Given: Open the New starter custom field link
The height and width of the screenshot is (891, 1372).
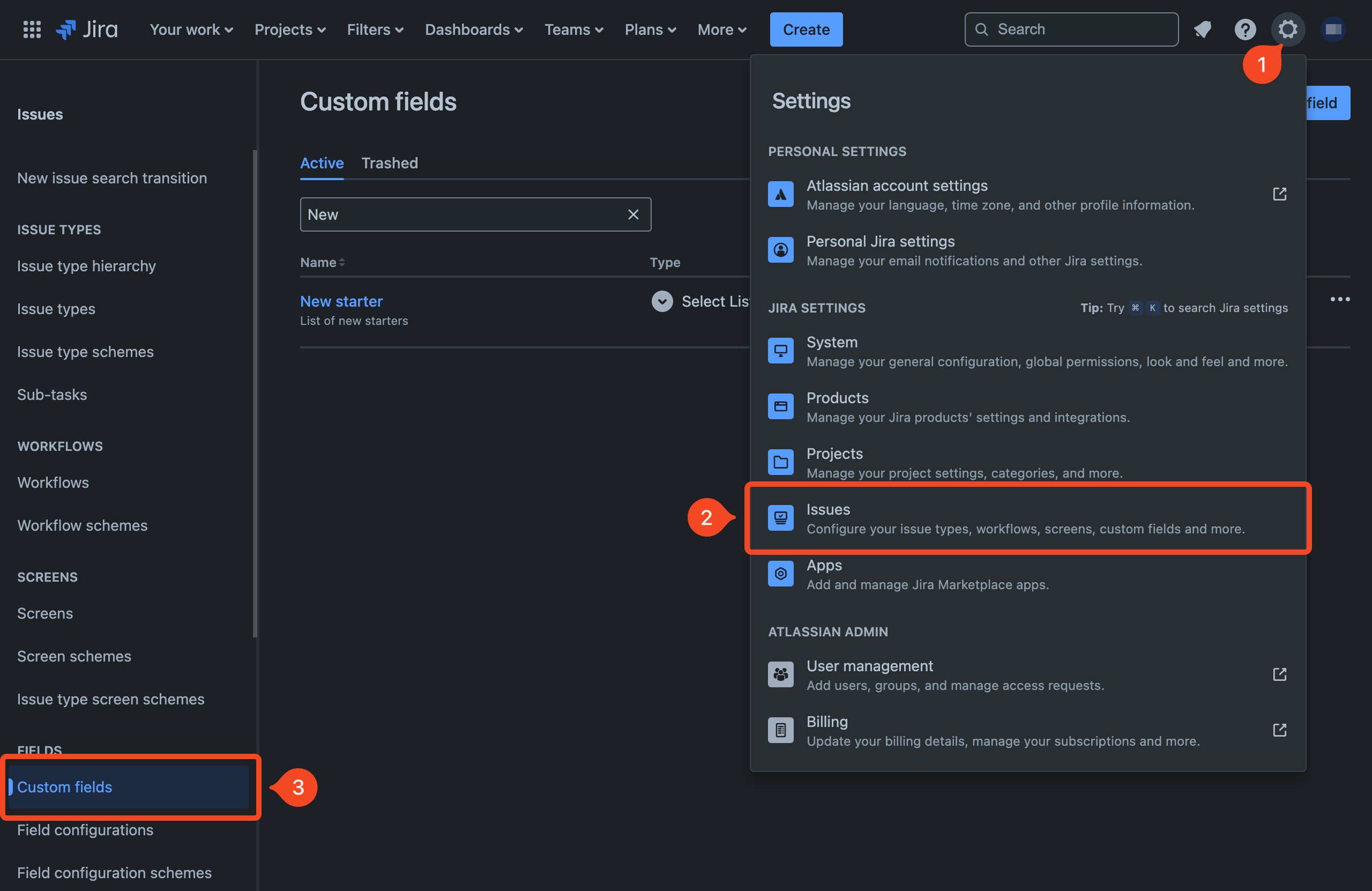Looking at the screenshot, I should 341,301.
